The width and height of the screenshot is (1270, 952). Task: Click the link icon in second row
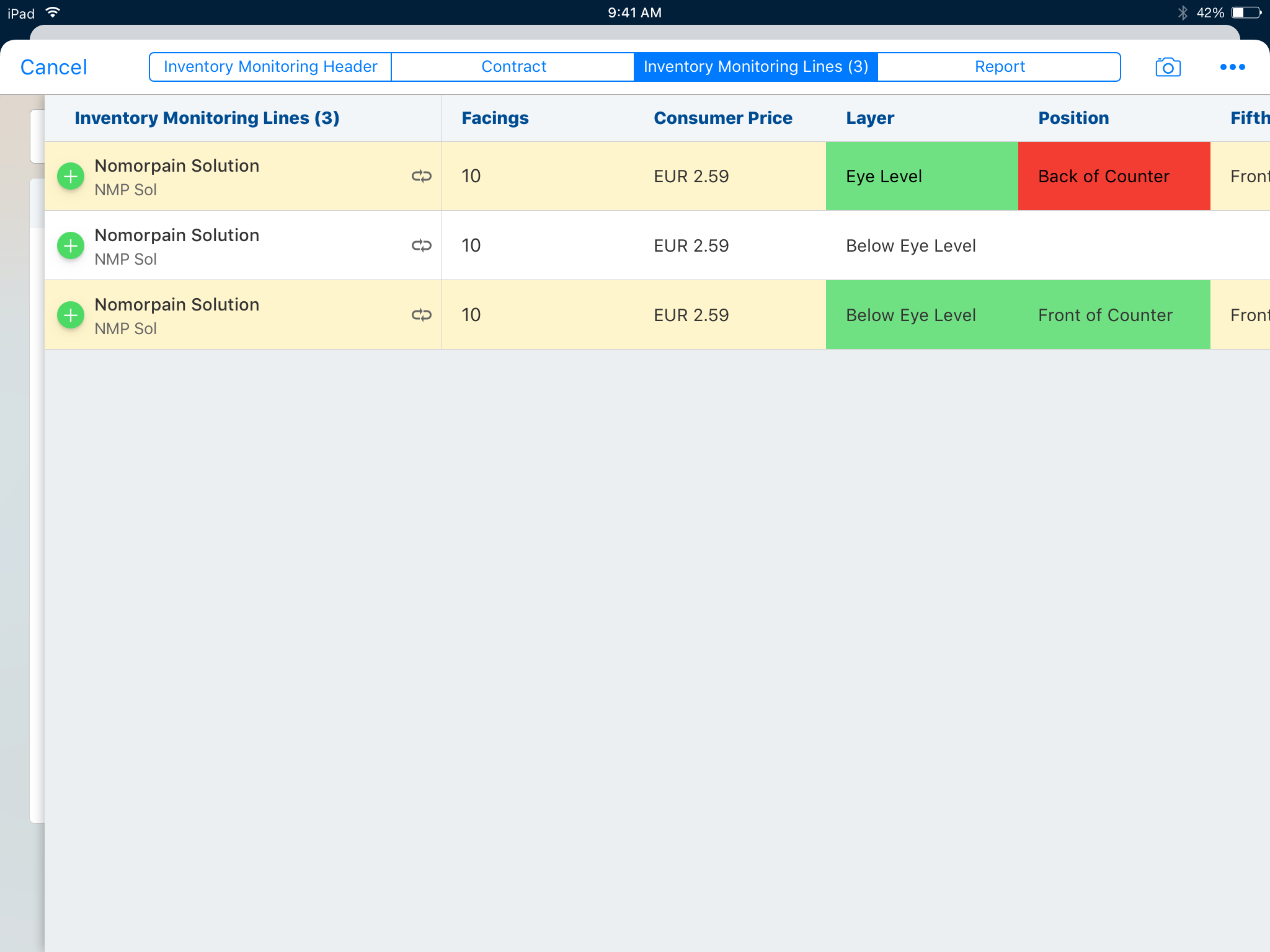click(x=421, y=246)
